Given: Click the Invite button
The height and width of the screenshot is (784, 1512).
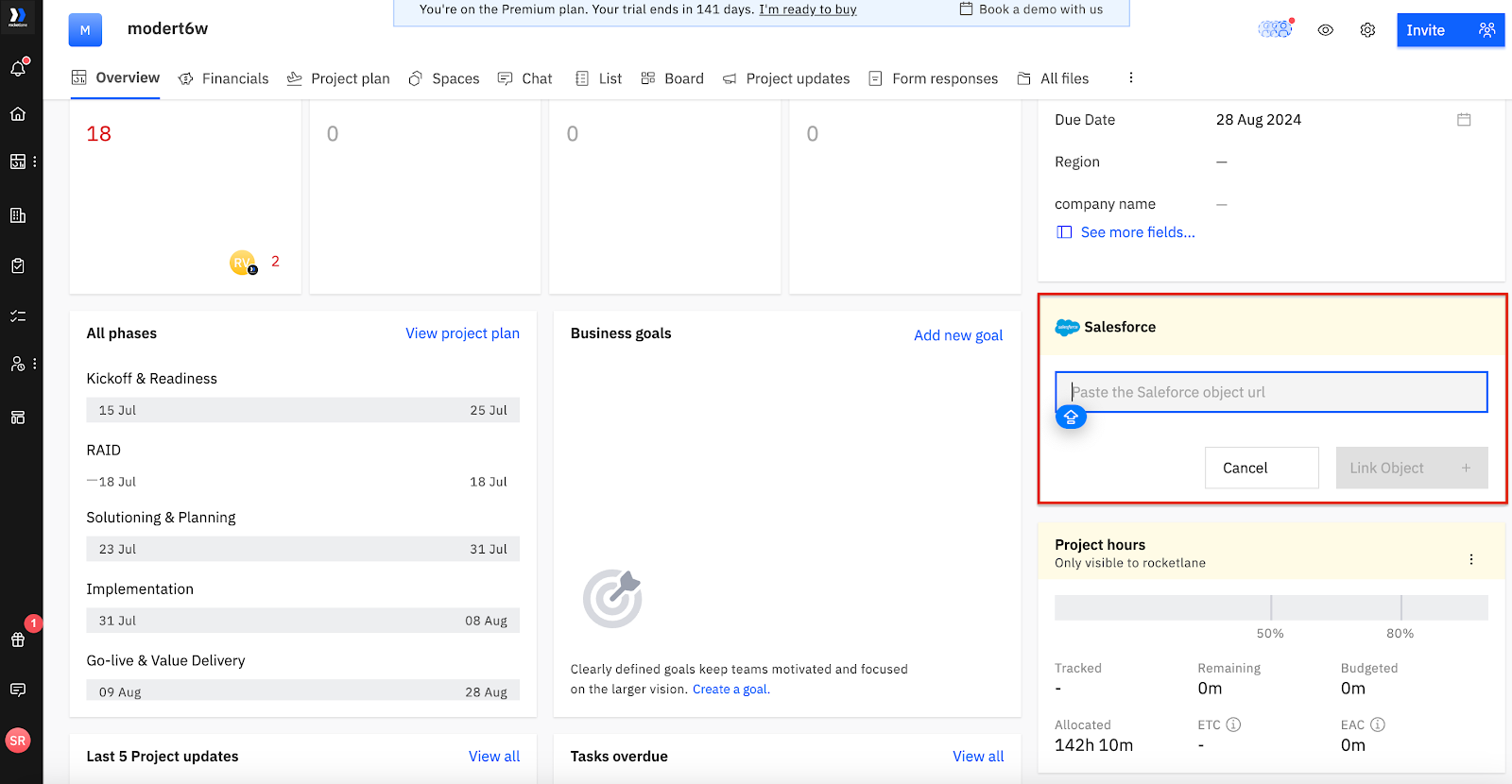Looking at the screenshot, I should (x=1451, y=30).
